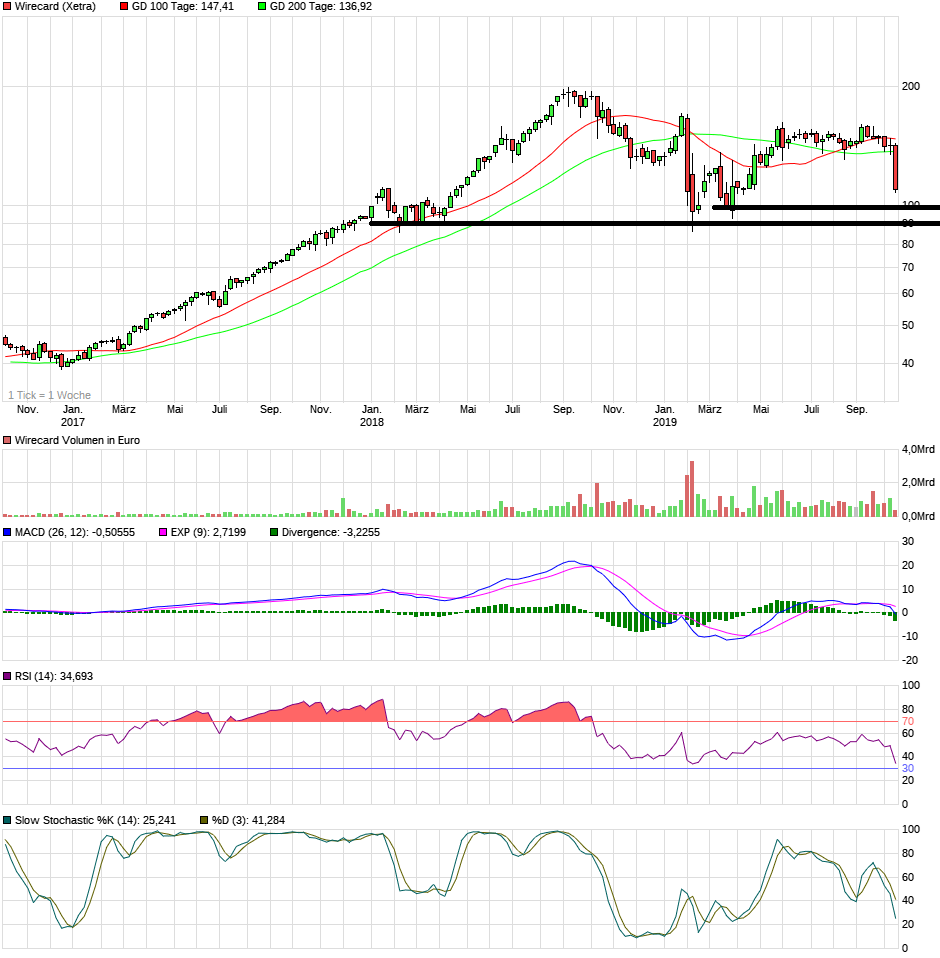Click the 'GD 100 Tage: 147,41' label
Screen dimensions: 940x958
(x=183, y=6)
